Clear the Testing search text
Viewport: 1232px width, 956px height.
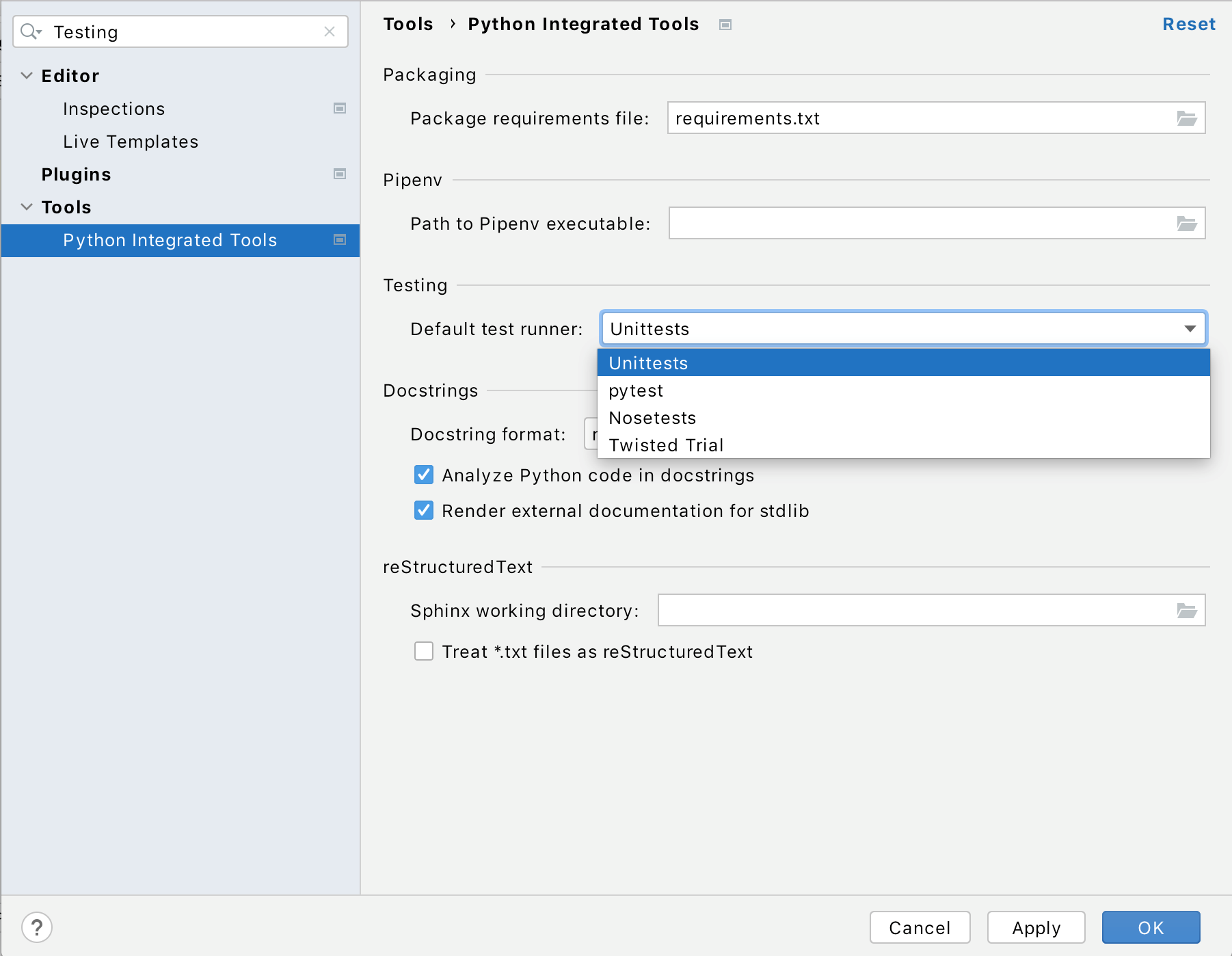coord(330,31)
